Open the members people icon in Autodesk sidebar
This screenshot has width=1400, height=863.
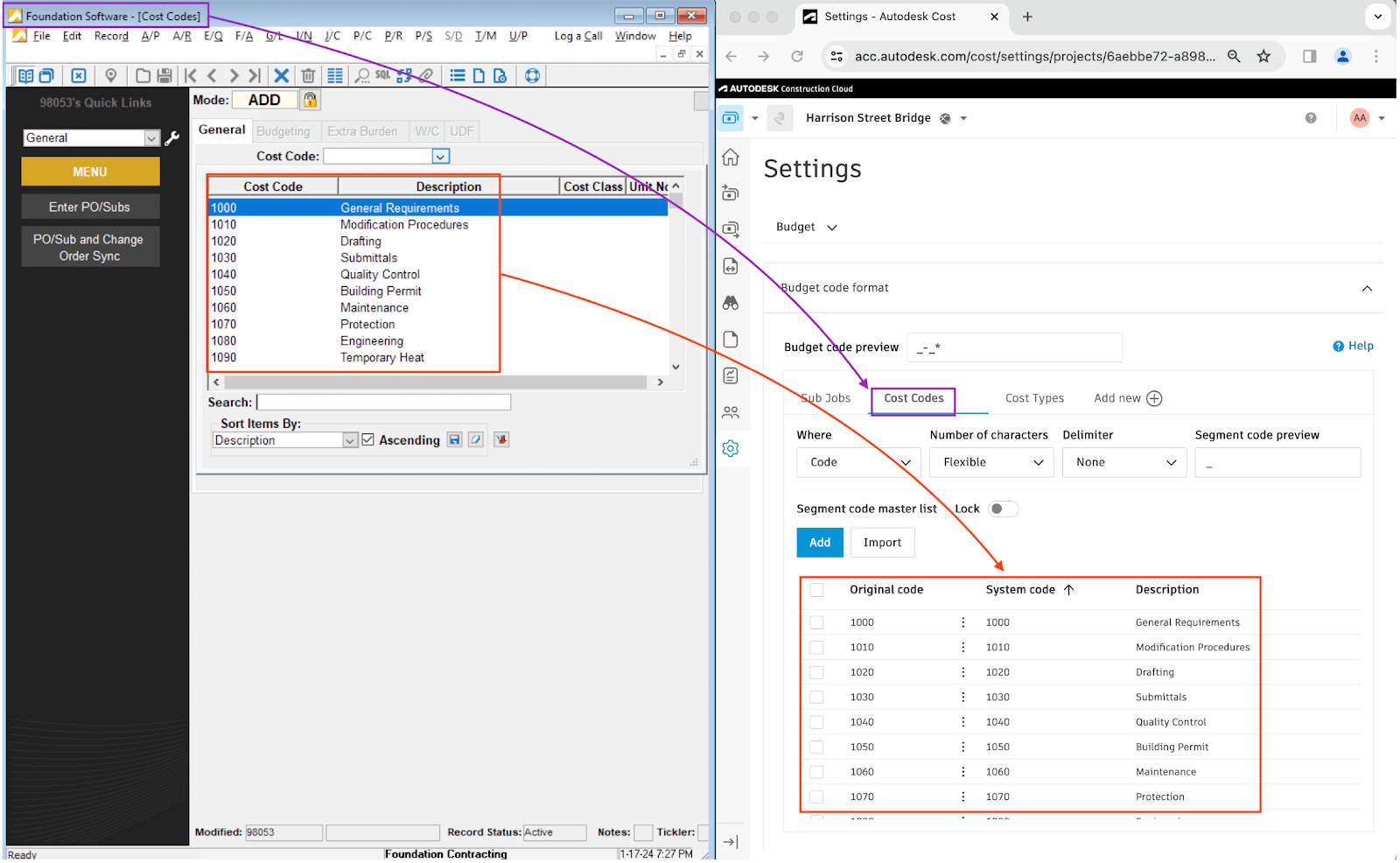click(x=731, y=412)
